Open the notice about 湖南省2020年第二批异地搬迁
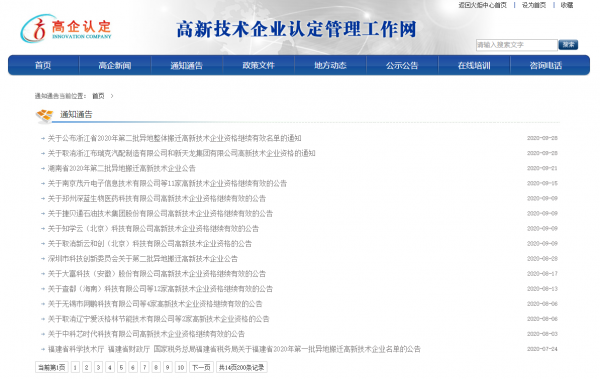This screenshot has width=600, height=379. pos(122,168)
